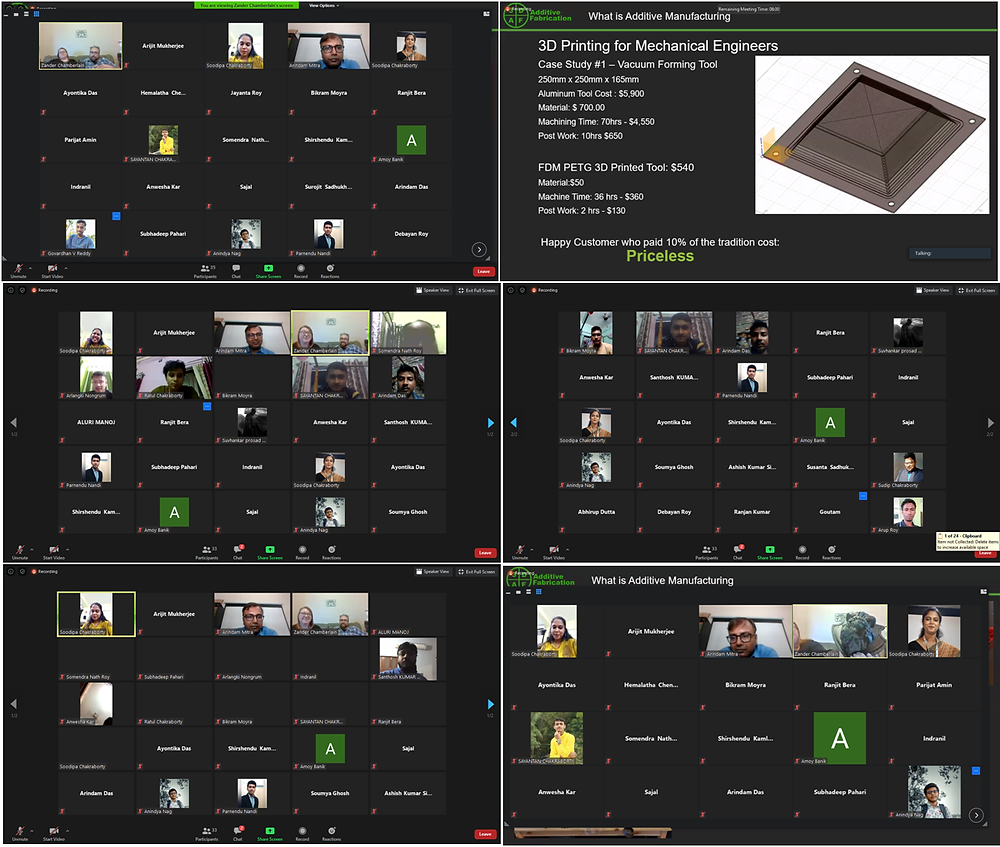Click blue previous-page arrow on gallery page 2/2
This screenshot has width=1000, height=847.
(513, 422)
